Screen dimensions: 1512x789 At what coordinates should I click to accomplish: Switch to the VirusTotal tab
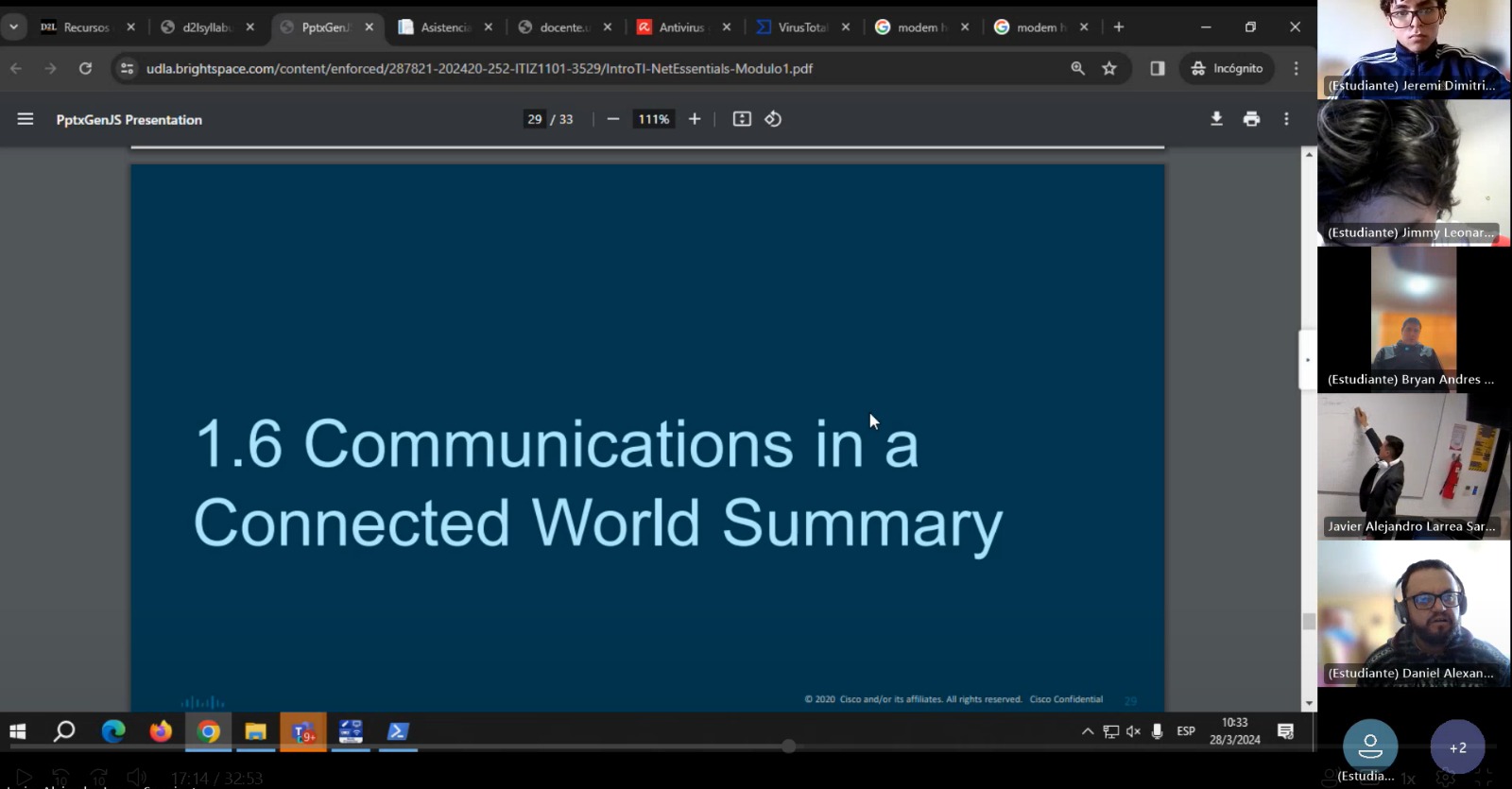point(801,27)
